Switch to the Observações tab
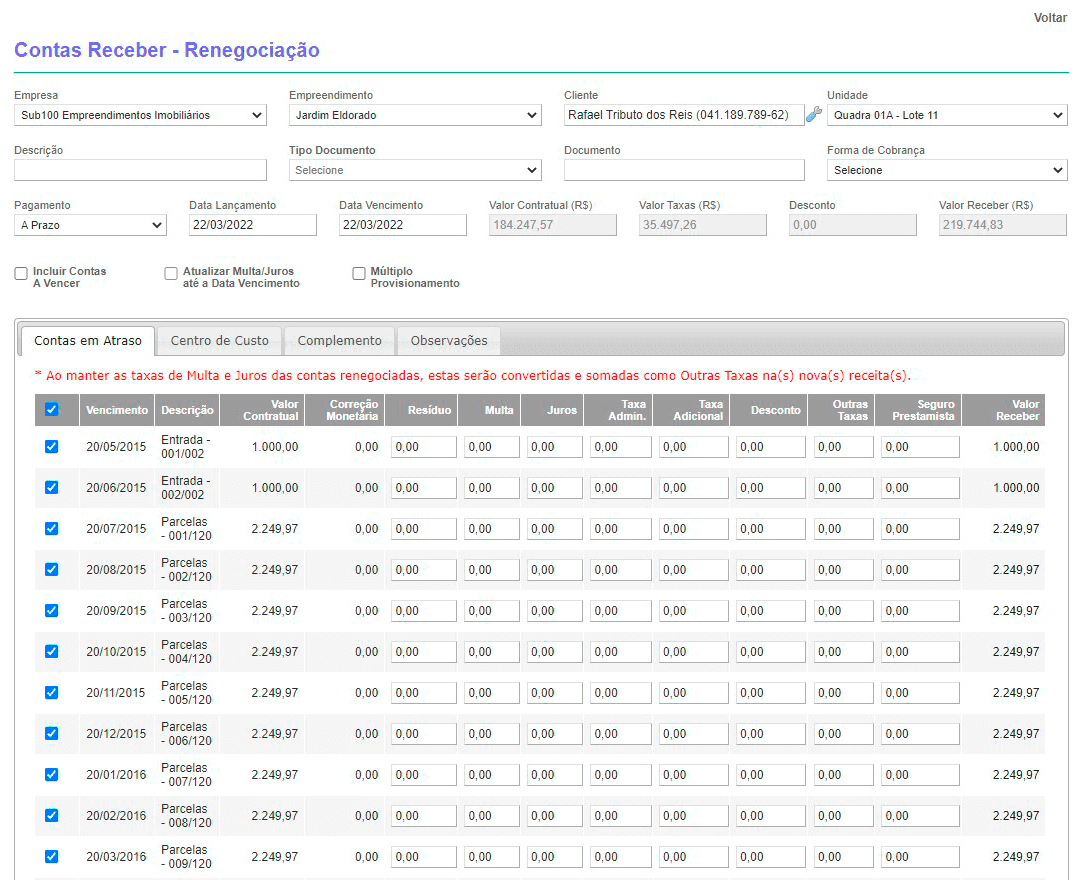Viewport: 1092px width, 880px height. pyautogui.click(x=449, y=341)
